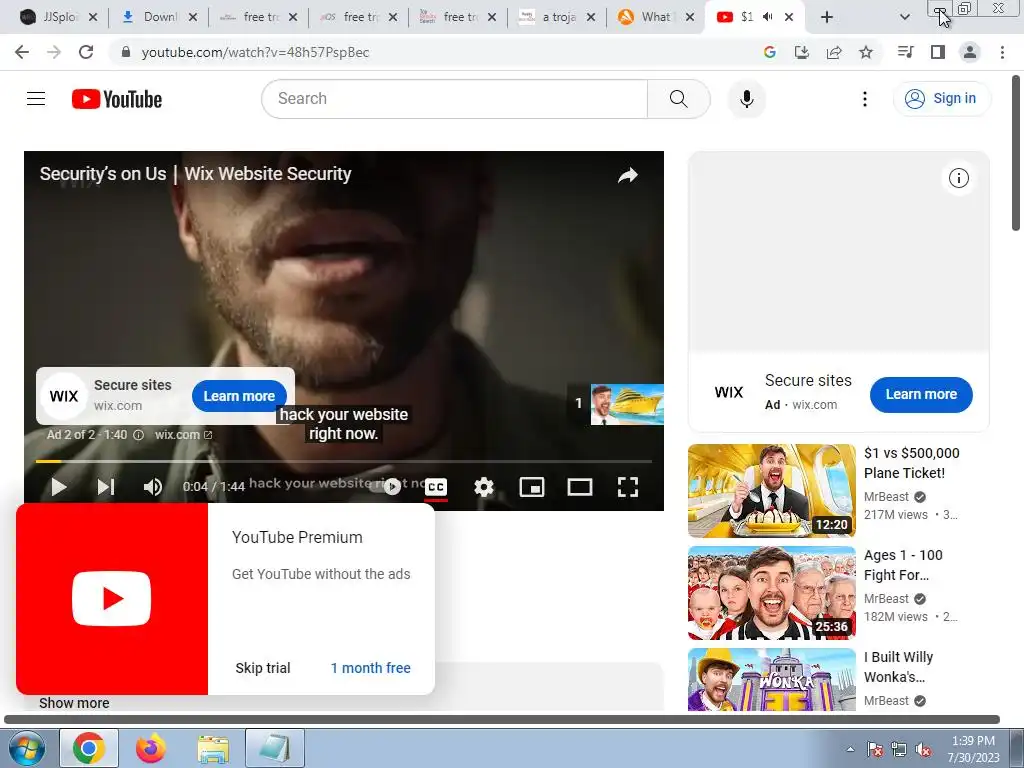Viewport: 1024px width, 768px height.
Task: Start voice search with microphone icon
Action: pos(746,99)
